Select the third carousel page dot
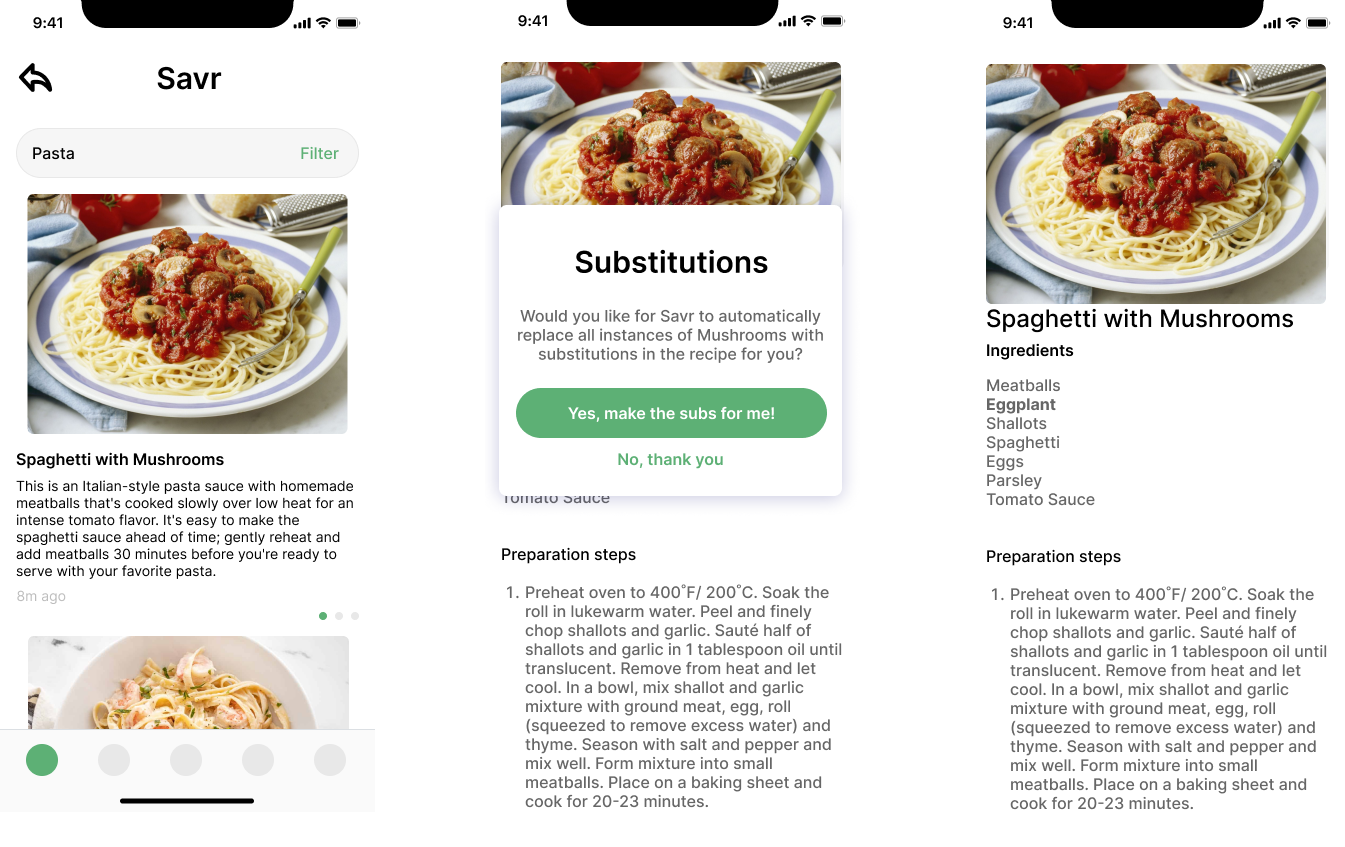 click(355, 616)
